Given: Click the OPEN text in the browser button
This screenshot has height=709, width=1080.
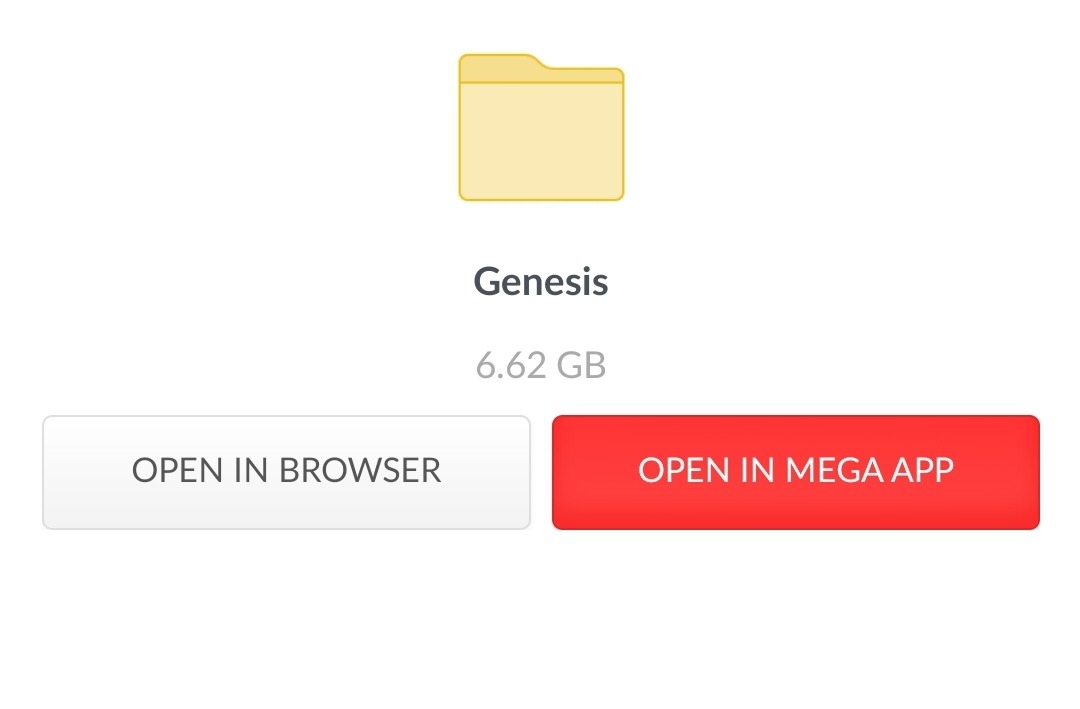Looking at the screenshot, I should (177, 471).
